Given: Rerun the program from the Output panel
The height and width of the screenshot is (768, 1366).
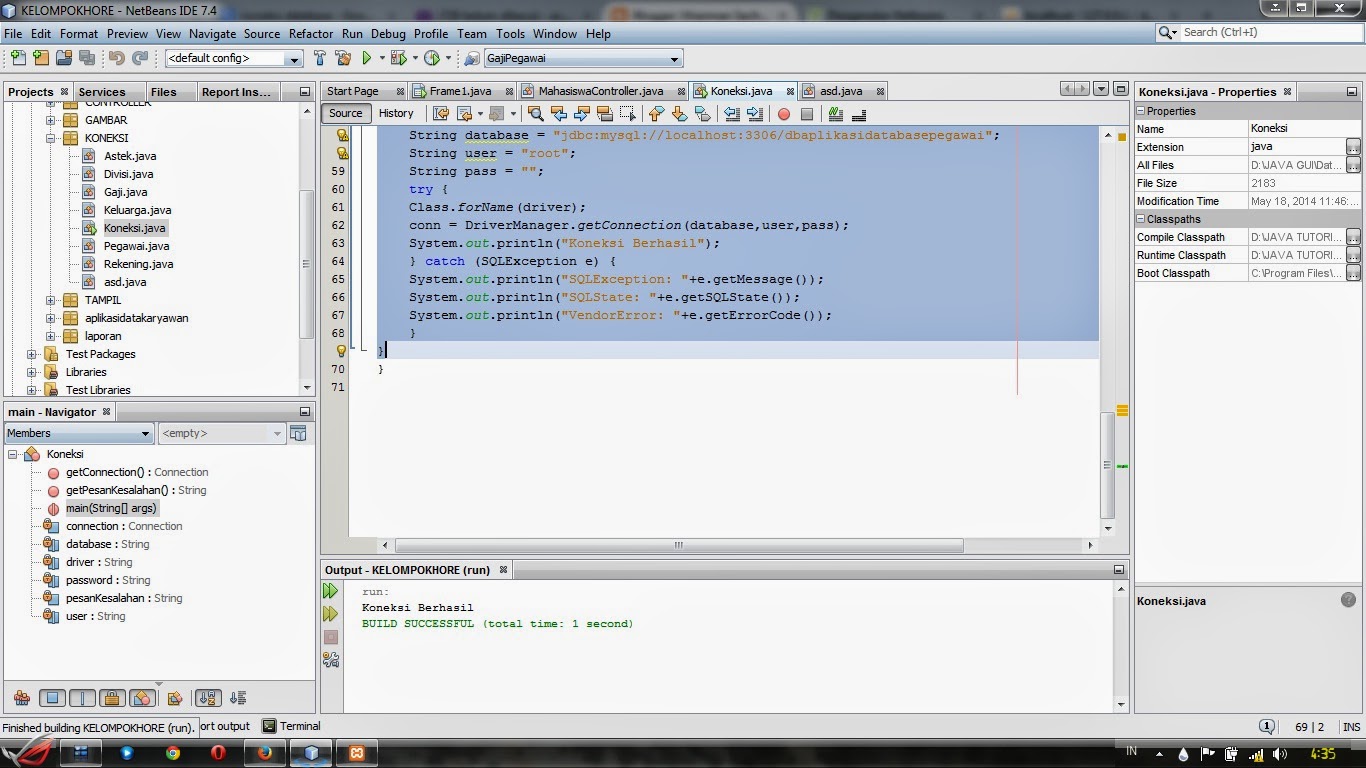Looking at the screenshot, I should click(x=331, y=590).
